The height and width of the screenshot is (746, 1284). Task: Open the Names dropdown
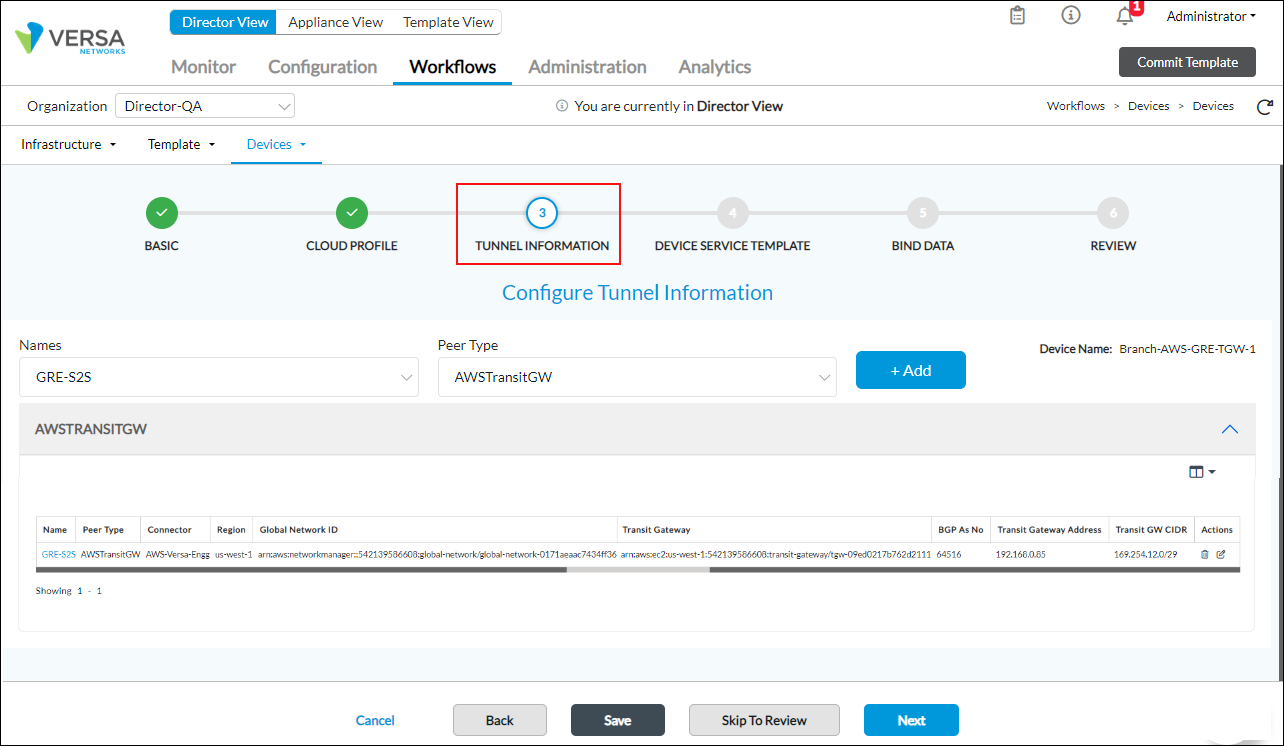pos(218,378)
